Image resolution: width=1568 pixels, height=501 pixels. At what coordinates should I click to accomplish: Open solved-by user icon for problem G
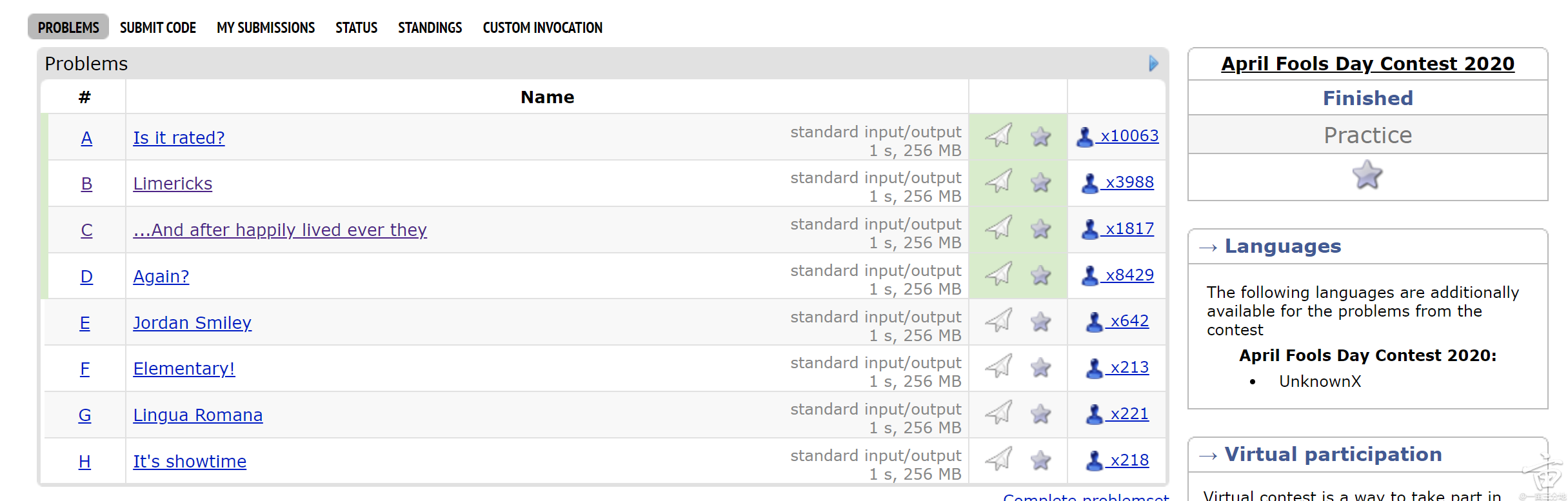pos(1094,414)
